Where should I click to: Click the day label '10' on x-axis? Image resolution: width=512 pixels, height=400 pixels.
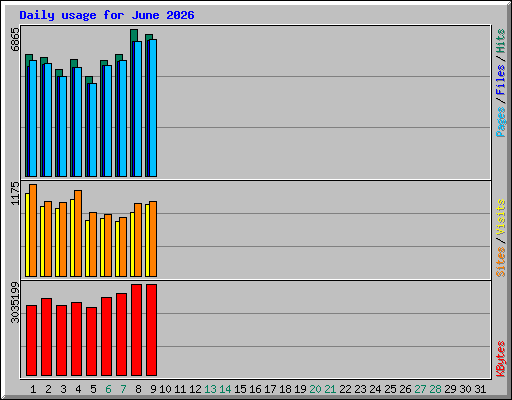click(x=165, y=389)
